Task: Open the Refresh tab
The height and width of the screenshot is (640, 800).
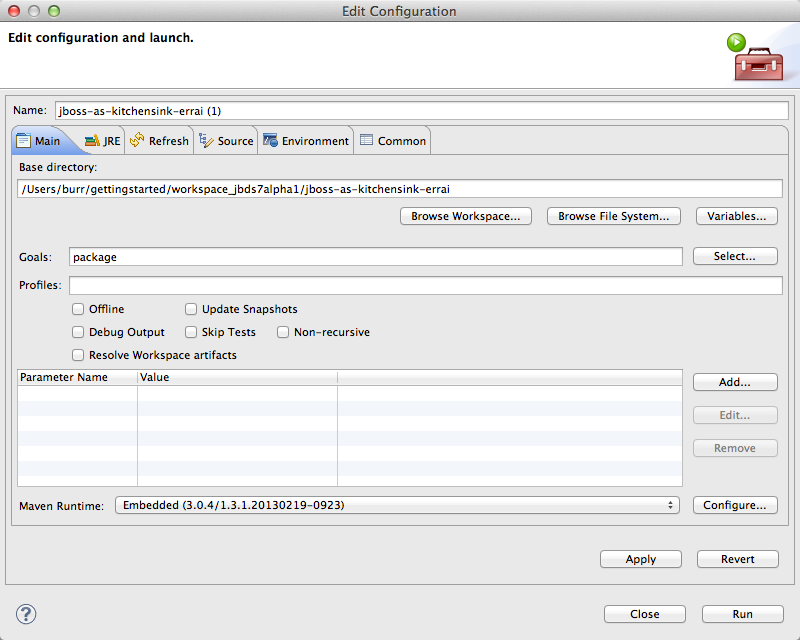Action: (x=159, y=141)
